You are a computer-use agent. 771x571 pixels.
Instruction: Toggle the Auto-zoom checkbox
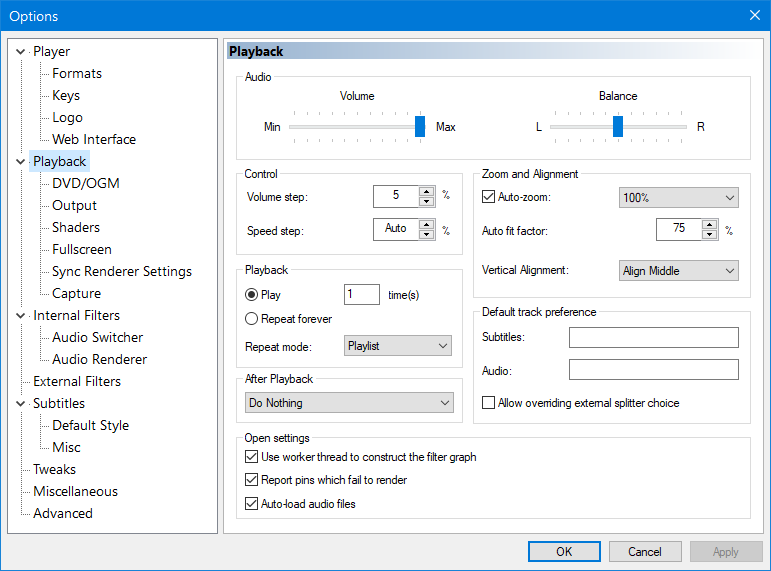[488, 197]
